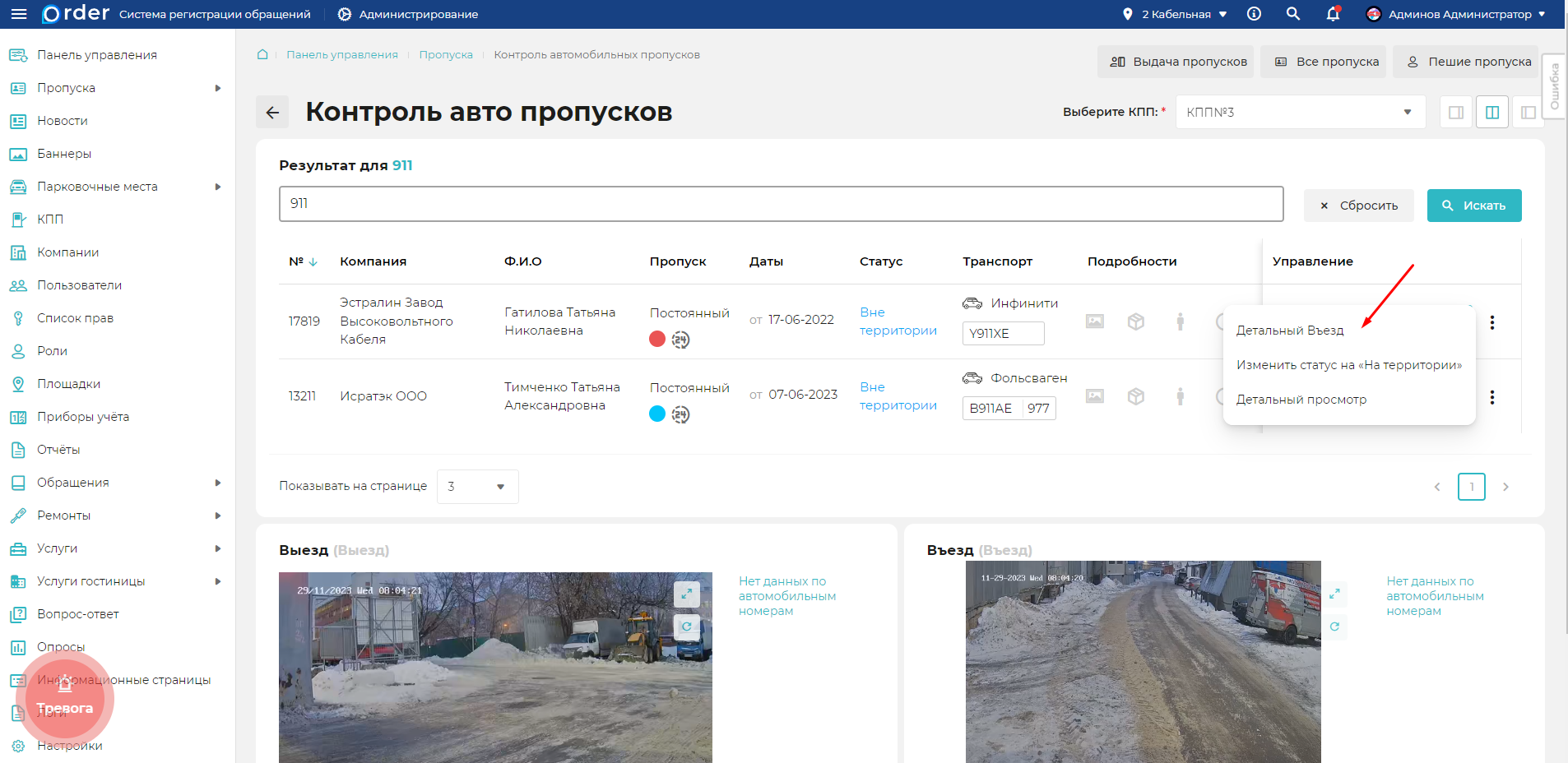Click the photo icon for pass 17819

click(x=1095, y=322)
